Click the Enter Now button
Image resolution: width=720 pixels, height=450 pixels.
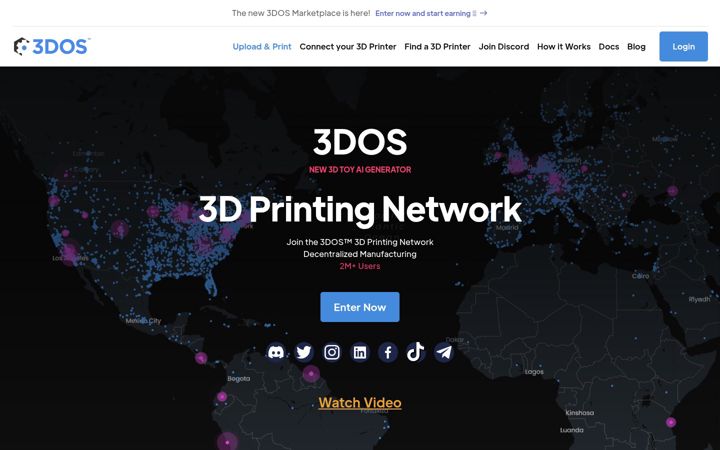(360, 307)
